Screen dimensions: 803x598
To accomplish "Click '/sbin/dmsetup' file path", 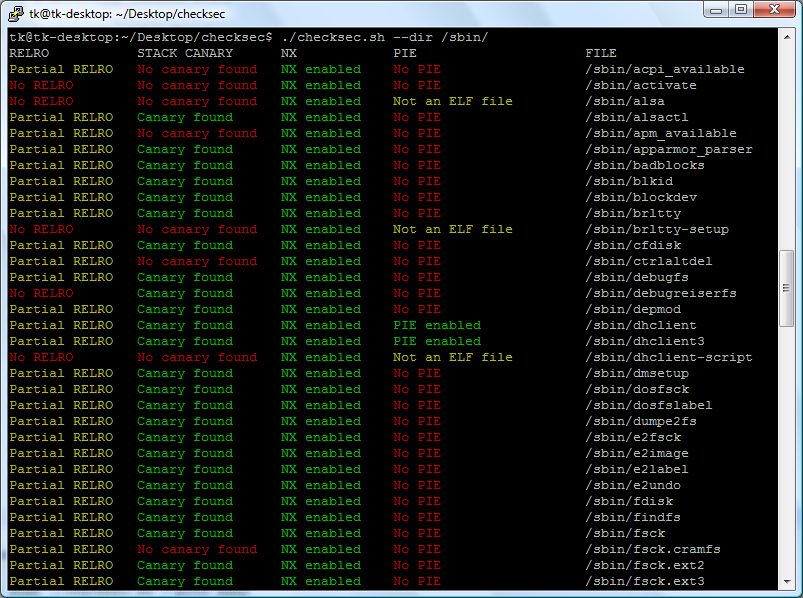I will tap(637, 373).
